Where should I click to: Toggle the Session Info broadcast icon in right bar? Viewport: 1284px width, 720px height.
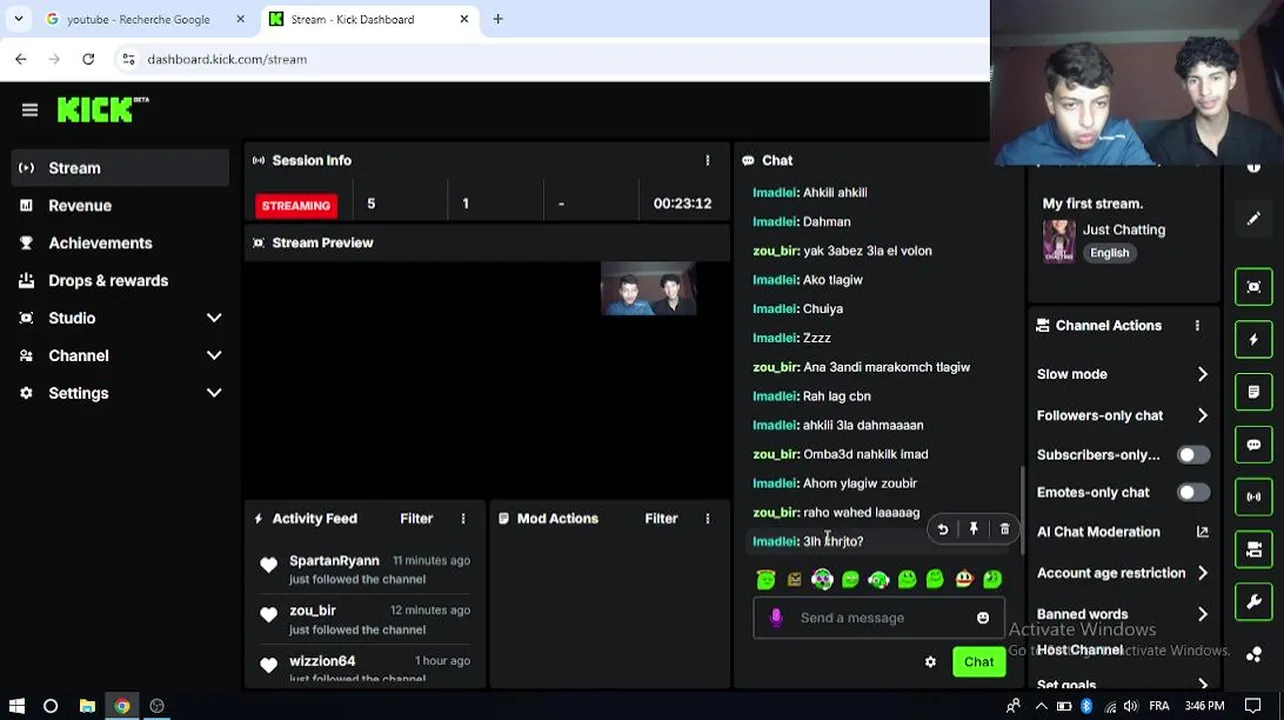click(x=1254, y=497)
